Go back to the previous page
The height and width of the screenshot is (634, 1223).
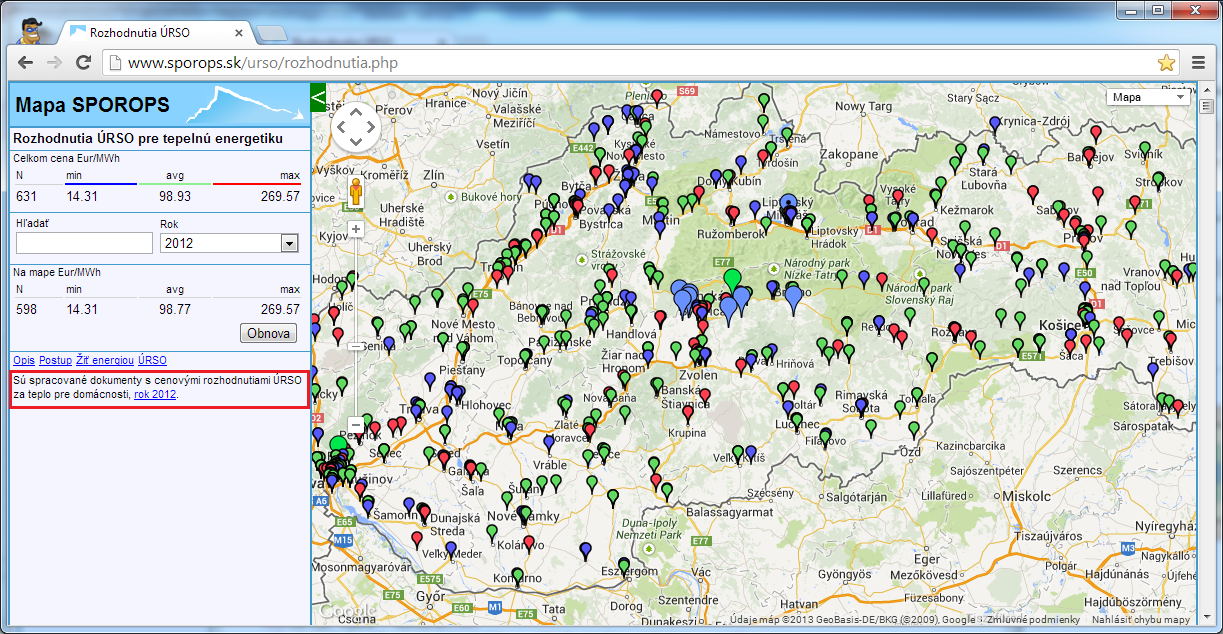(25, 63)
